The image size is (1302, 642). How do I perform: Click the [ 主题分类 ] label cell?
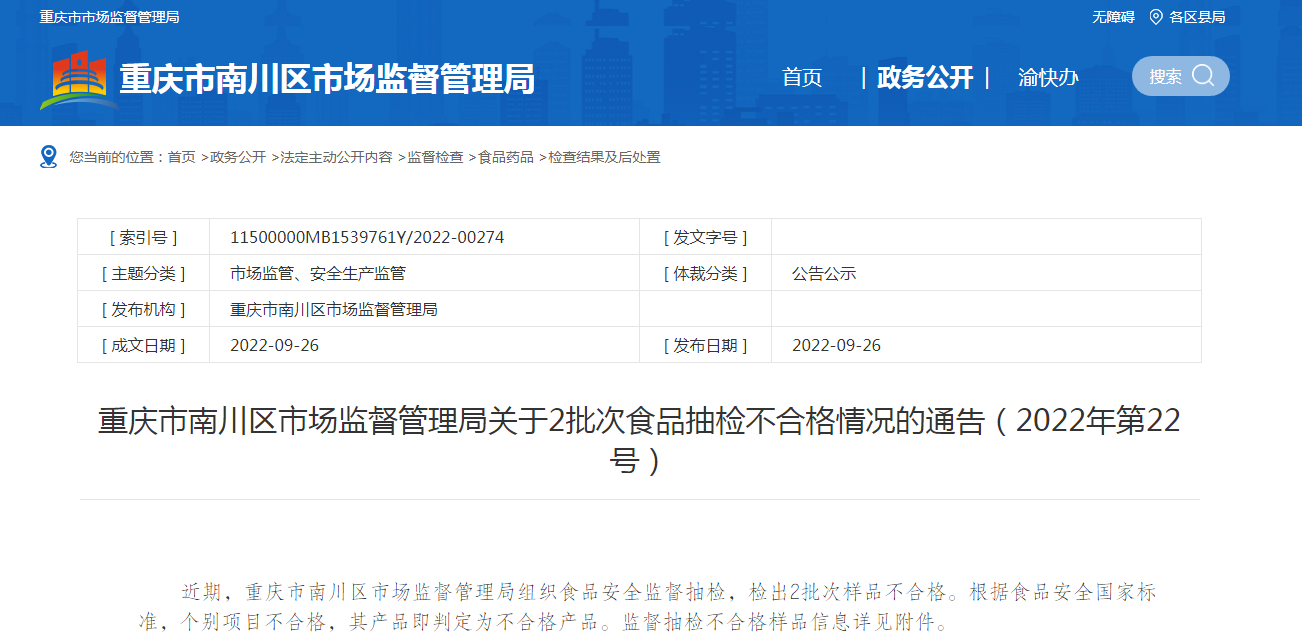[143, 273]
